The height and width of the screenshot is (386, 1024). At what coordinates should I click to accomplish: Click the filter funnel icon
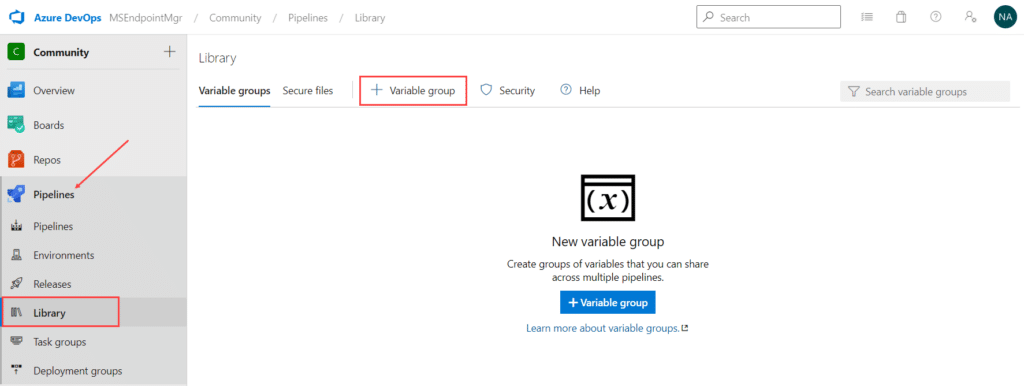click(853, 92)
